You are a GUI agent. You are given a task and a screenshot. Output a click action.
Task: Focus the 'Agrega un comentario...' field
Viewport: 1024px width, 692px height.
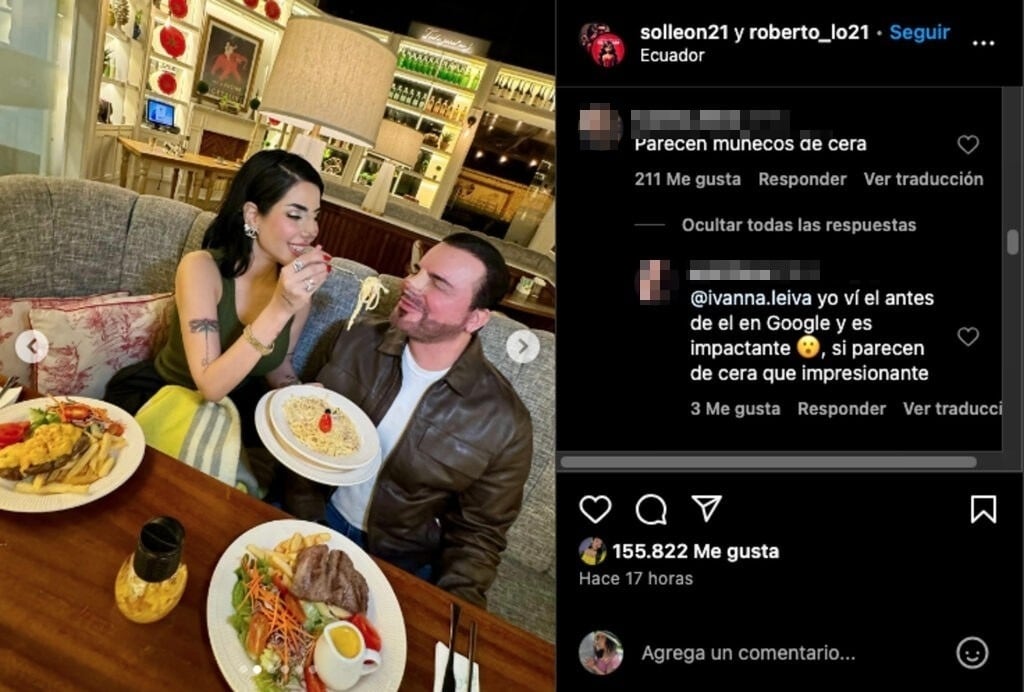pyautogui.click(x=748, y=653)
